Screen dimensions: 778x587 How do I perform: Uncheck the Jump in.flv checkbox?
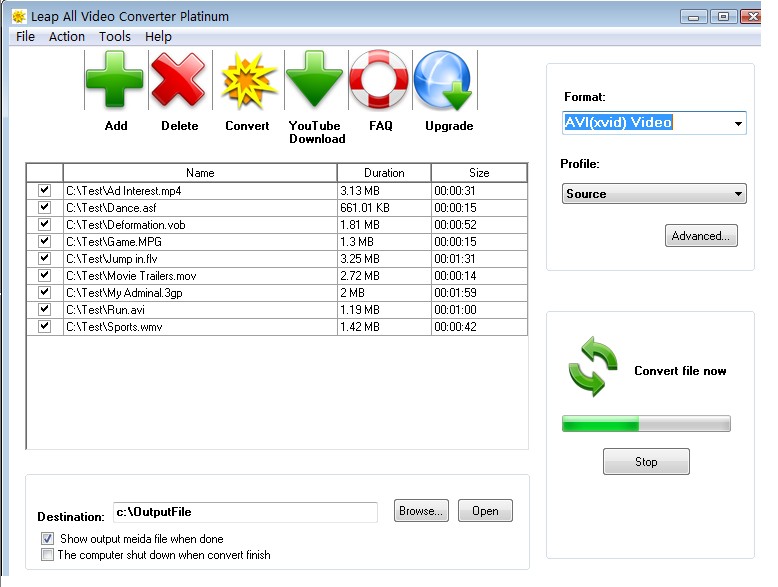pos(44,258)
